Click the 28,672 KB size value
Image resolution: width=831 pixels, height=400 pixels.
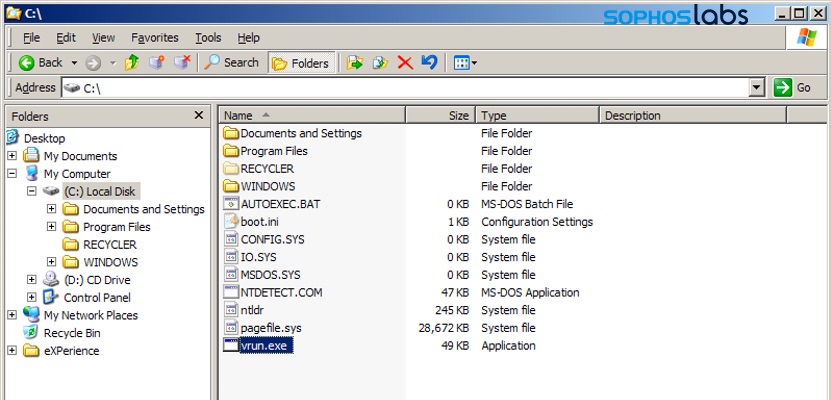click(444, 328)
